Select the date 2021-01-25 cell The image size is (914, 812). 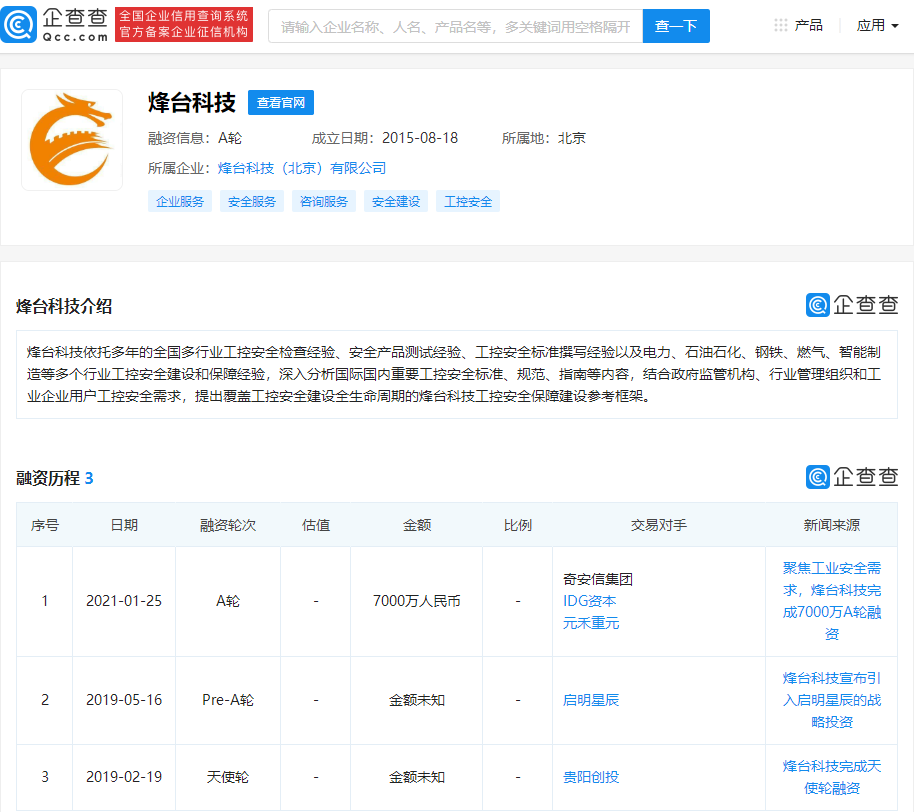point(124,601)
